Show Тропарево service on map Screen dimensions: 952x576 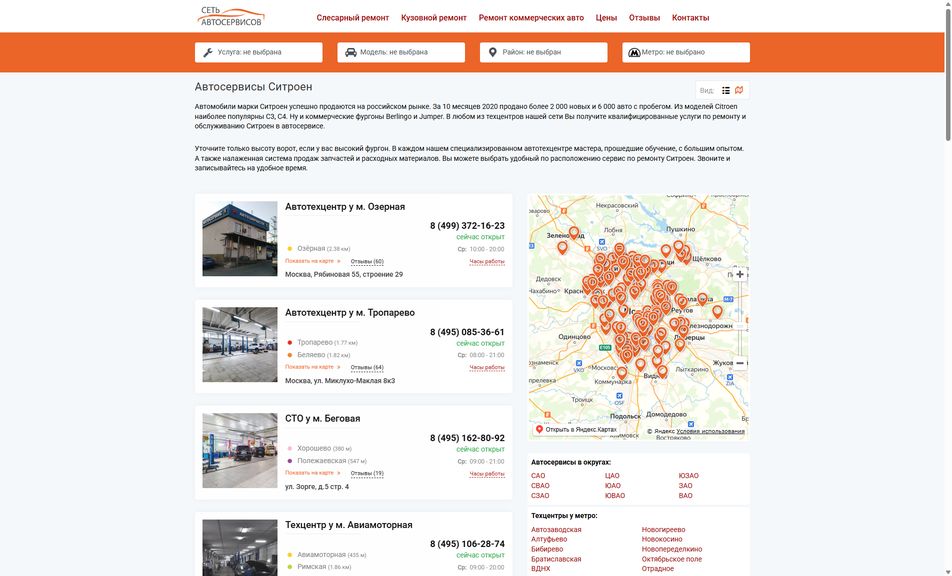click(x=313, y=367)
